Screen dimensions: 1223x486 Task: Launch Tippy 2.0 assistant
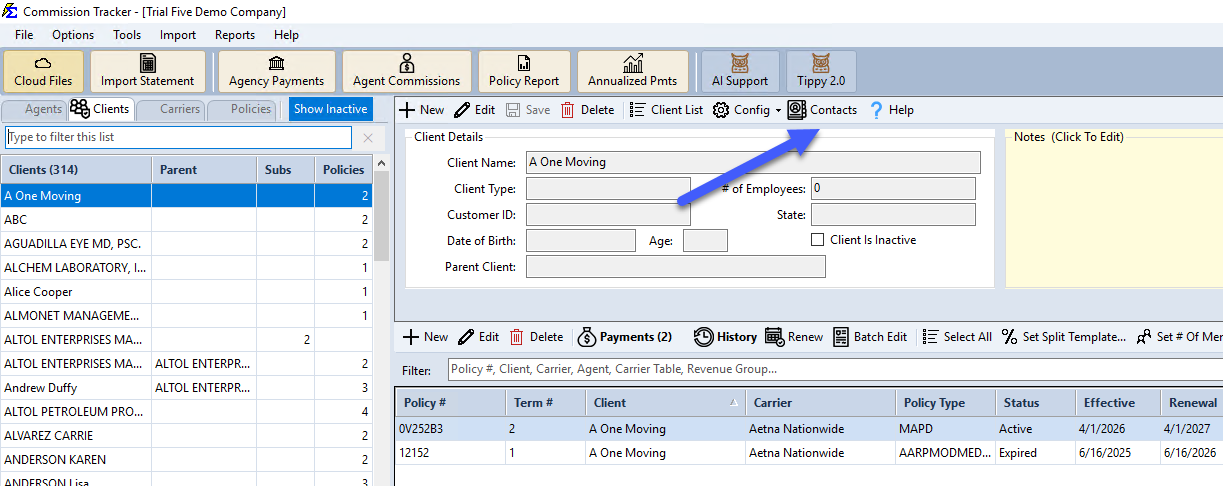tap(821, 71)
